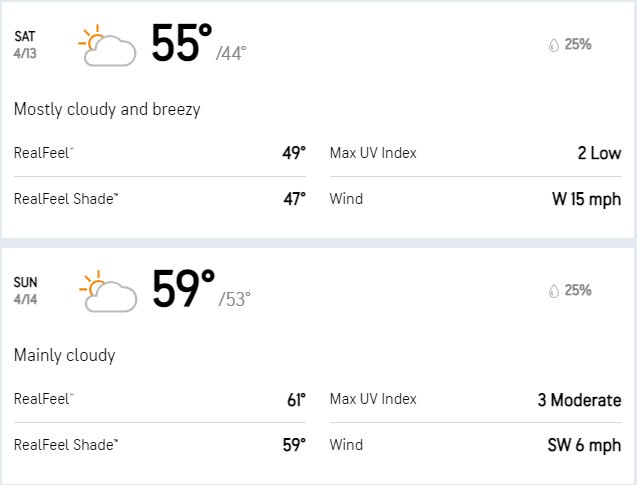Click Saturday's 25% precipitation chance
This screenshot has width=637, height=485.
tap(578, 44)
